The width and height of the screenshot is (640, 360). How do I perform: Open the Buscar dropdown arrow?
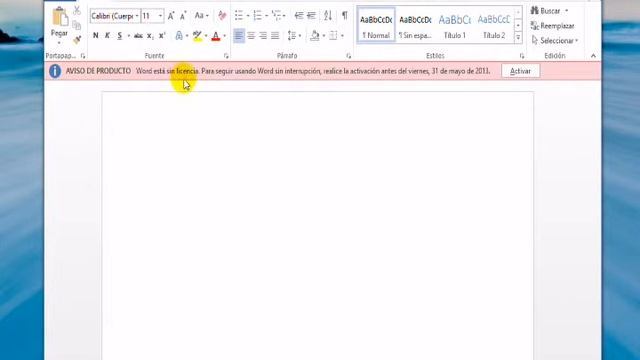[567, 11]
